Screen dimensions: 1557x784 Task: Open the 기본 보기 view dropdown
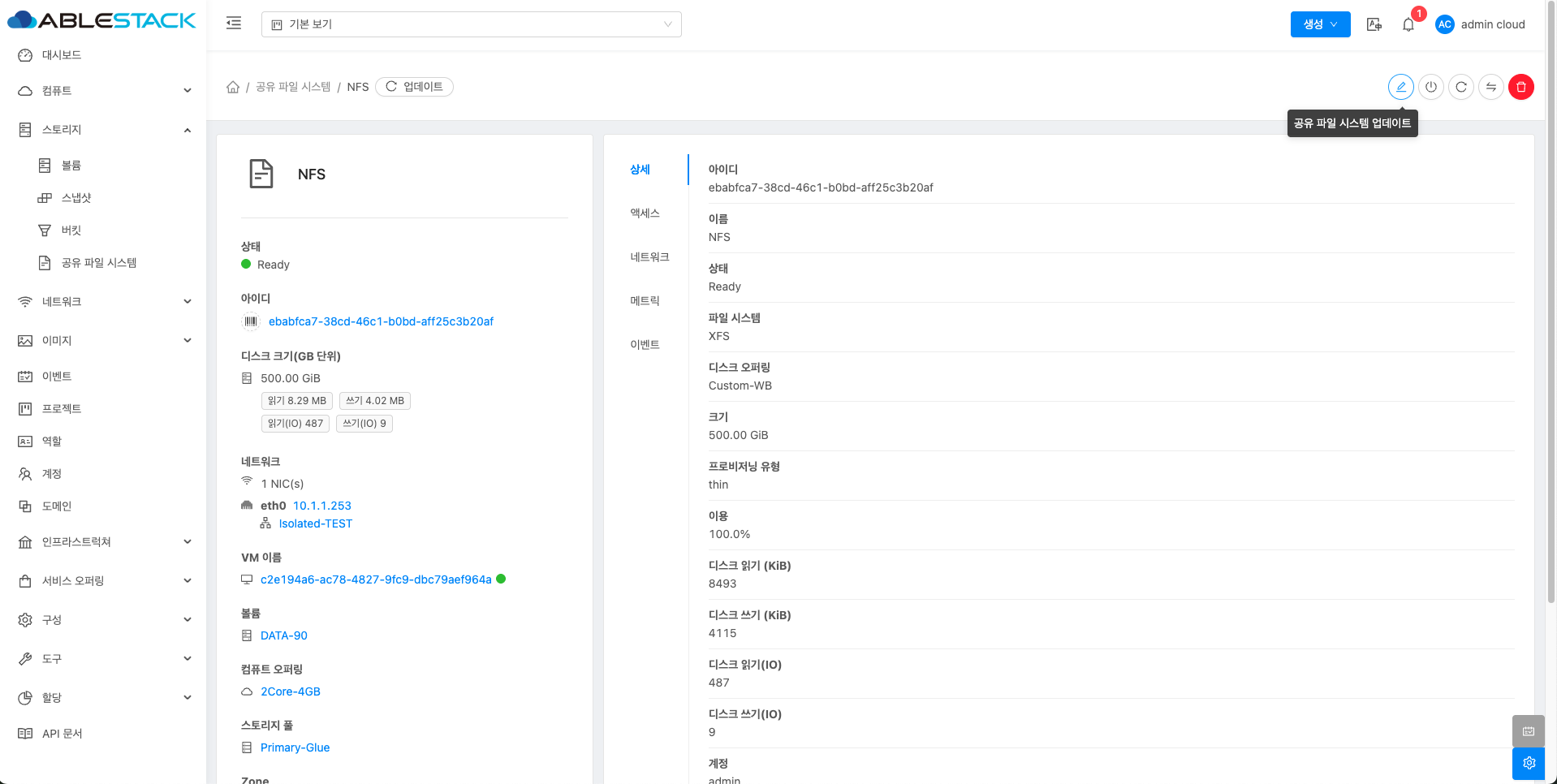click(x=471, y=24)
